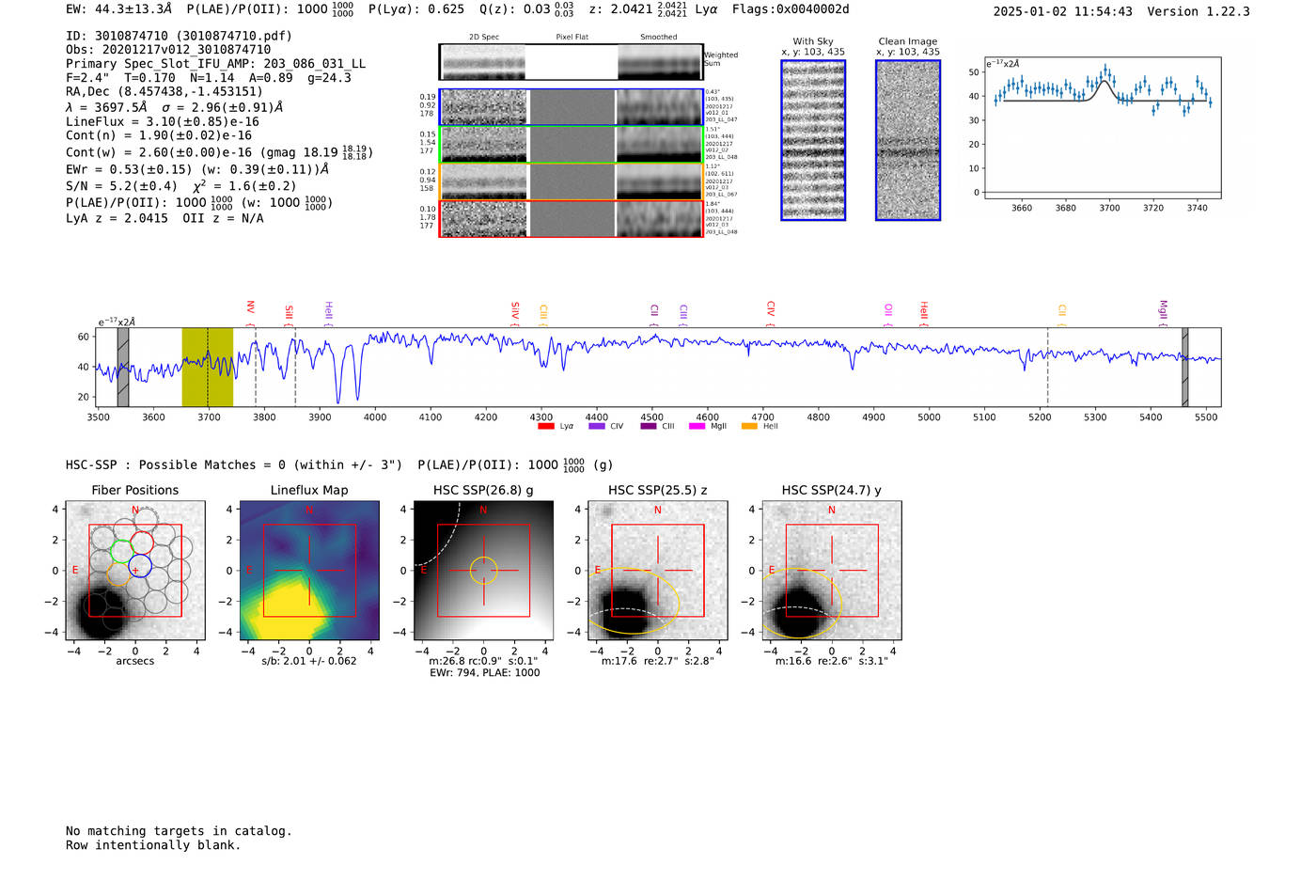
Task: Click the green-bordered 2D spectrum row
Action: [x=572, y=145]
